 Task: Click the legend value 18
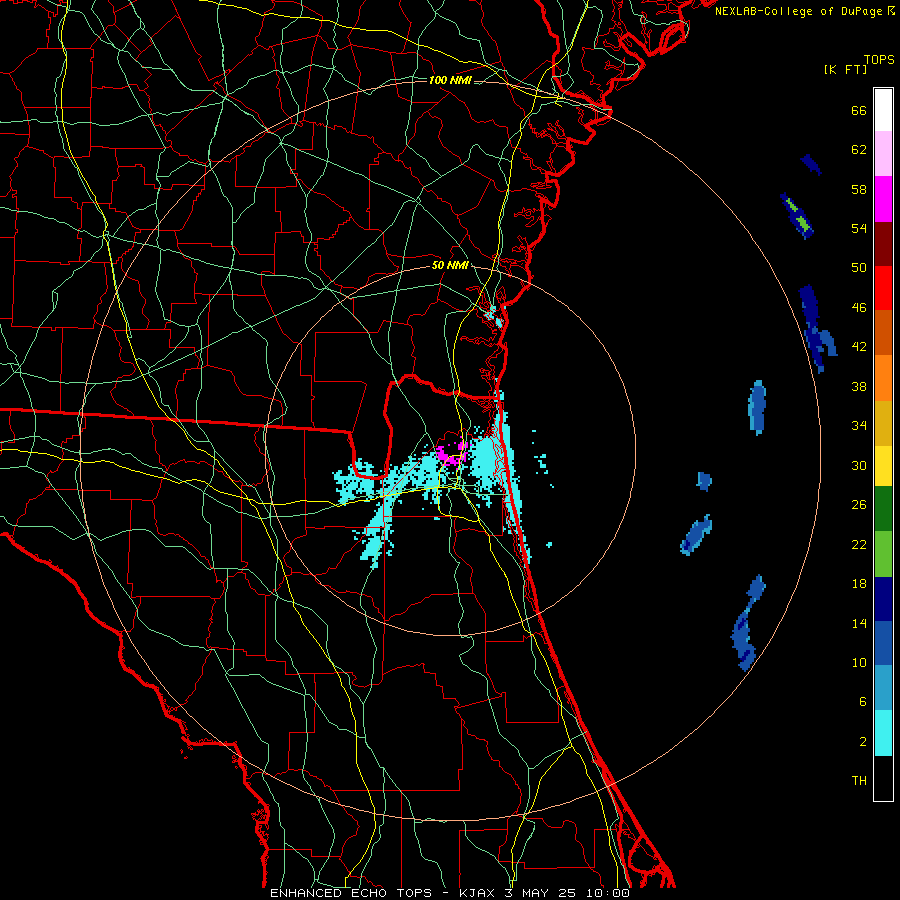coord(859,583)
